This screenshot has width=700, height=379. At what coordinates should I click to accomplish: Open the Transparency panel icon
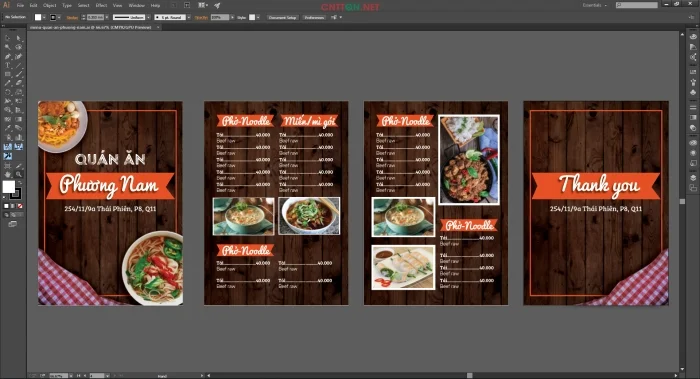coord(693,128)
